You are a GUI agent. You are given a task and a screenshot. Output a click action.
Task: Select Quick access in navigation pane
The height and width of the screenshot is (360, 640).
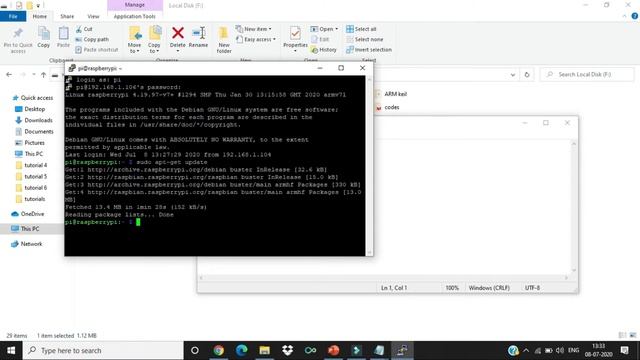pos(33,98)
